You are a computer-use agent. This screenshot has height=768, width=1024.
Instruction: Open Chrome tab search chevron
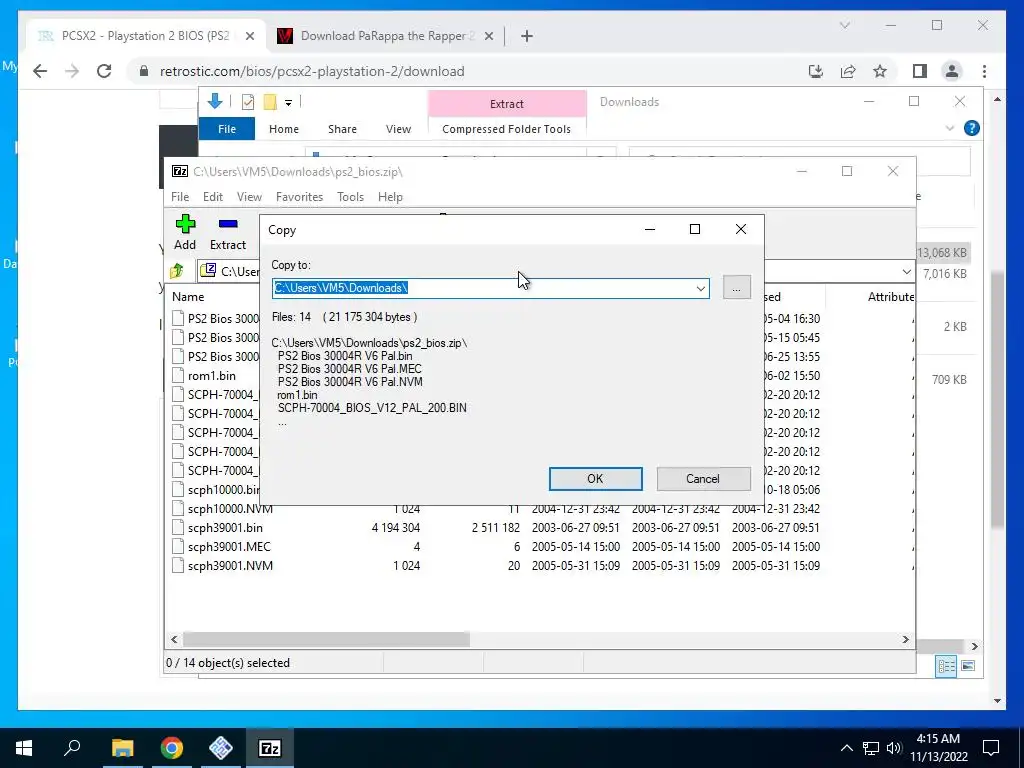(844, 25)
